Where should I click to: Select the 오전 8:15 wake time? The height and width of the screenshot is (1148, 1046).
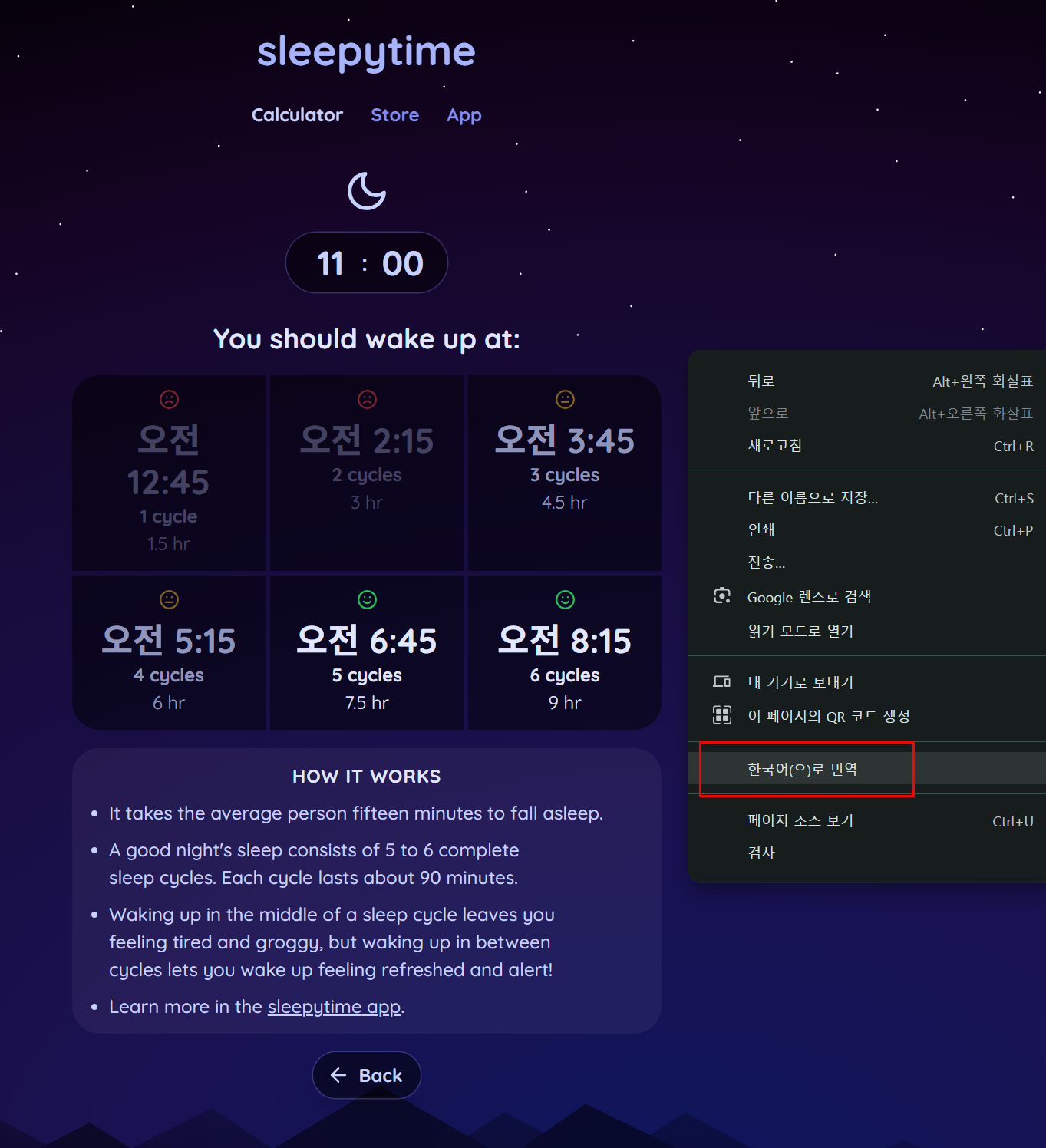[565, 652]
